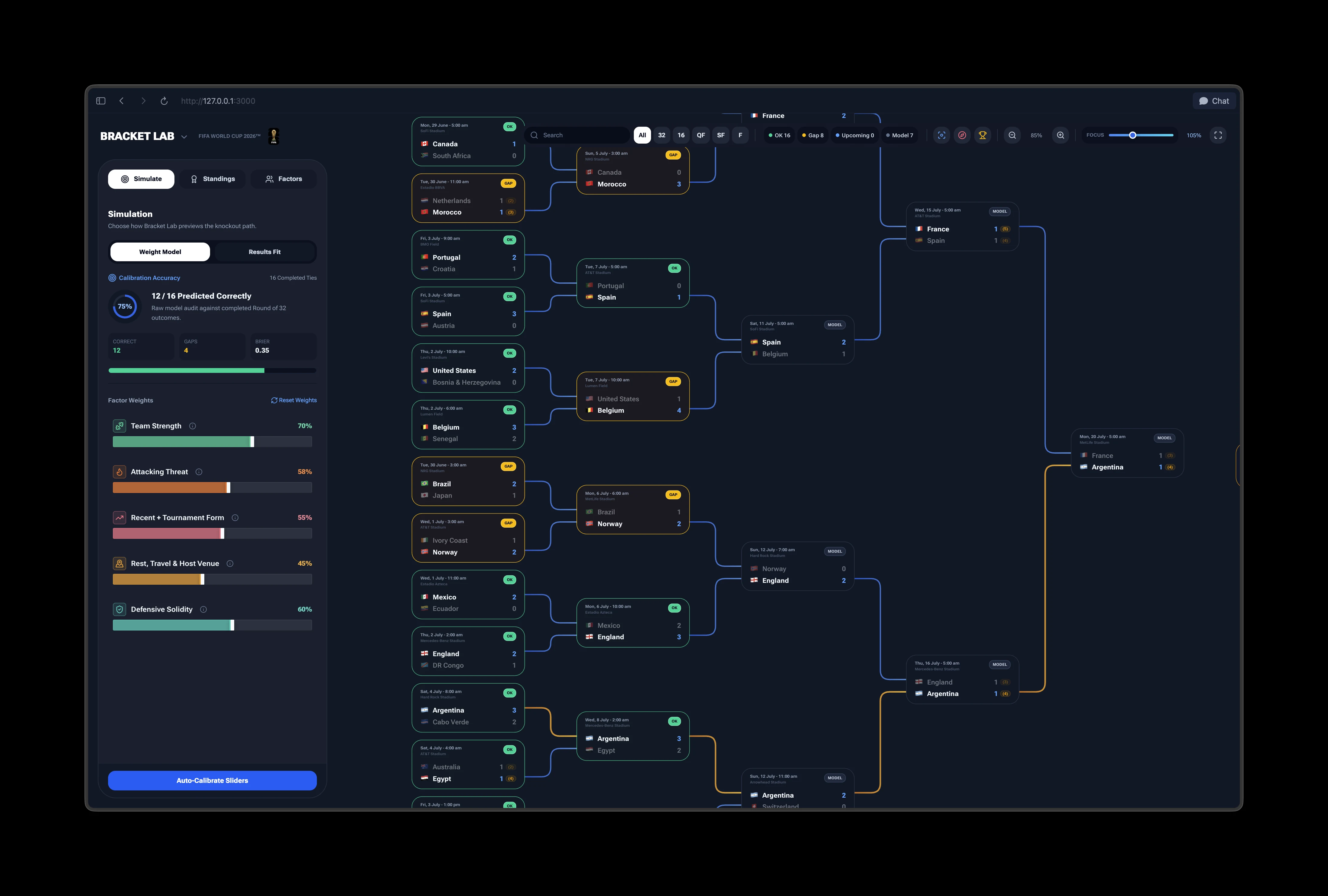This screenshot has width=1328, height=896.
Task: Click the Calibration Accuracy label
Action: (x=149, y=278)
